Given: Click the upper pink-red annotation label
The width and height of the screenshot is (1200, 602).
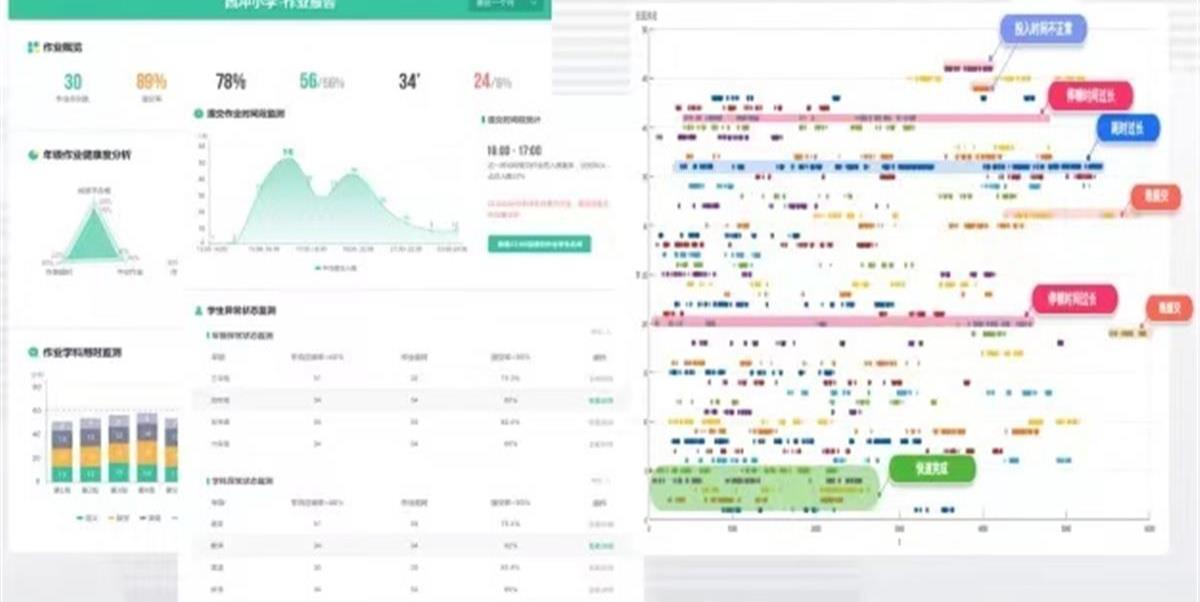Looking at the screenshot, I should click(x=1088, y=96).
